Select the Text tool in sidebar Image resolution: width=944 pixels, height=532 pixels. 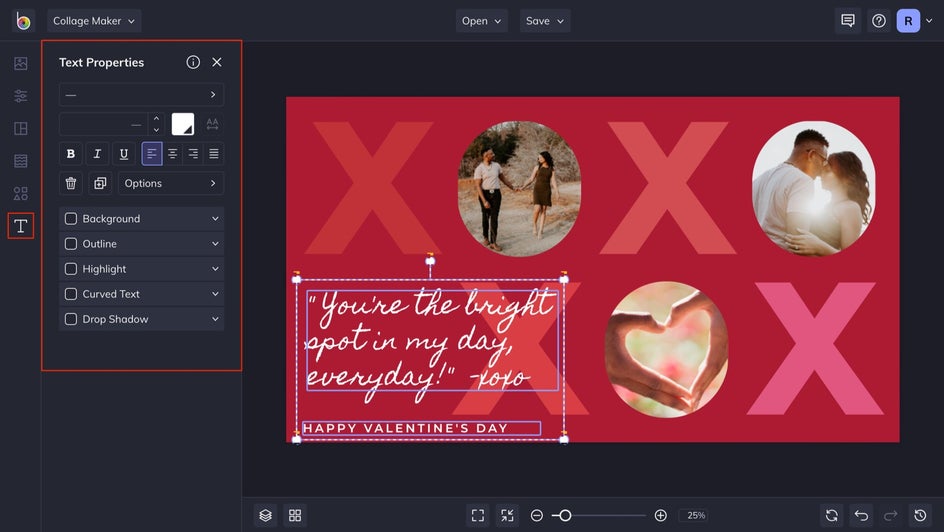[20, 226]
